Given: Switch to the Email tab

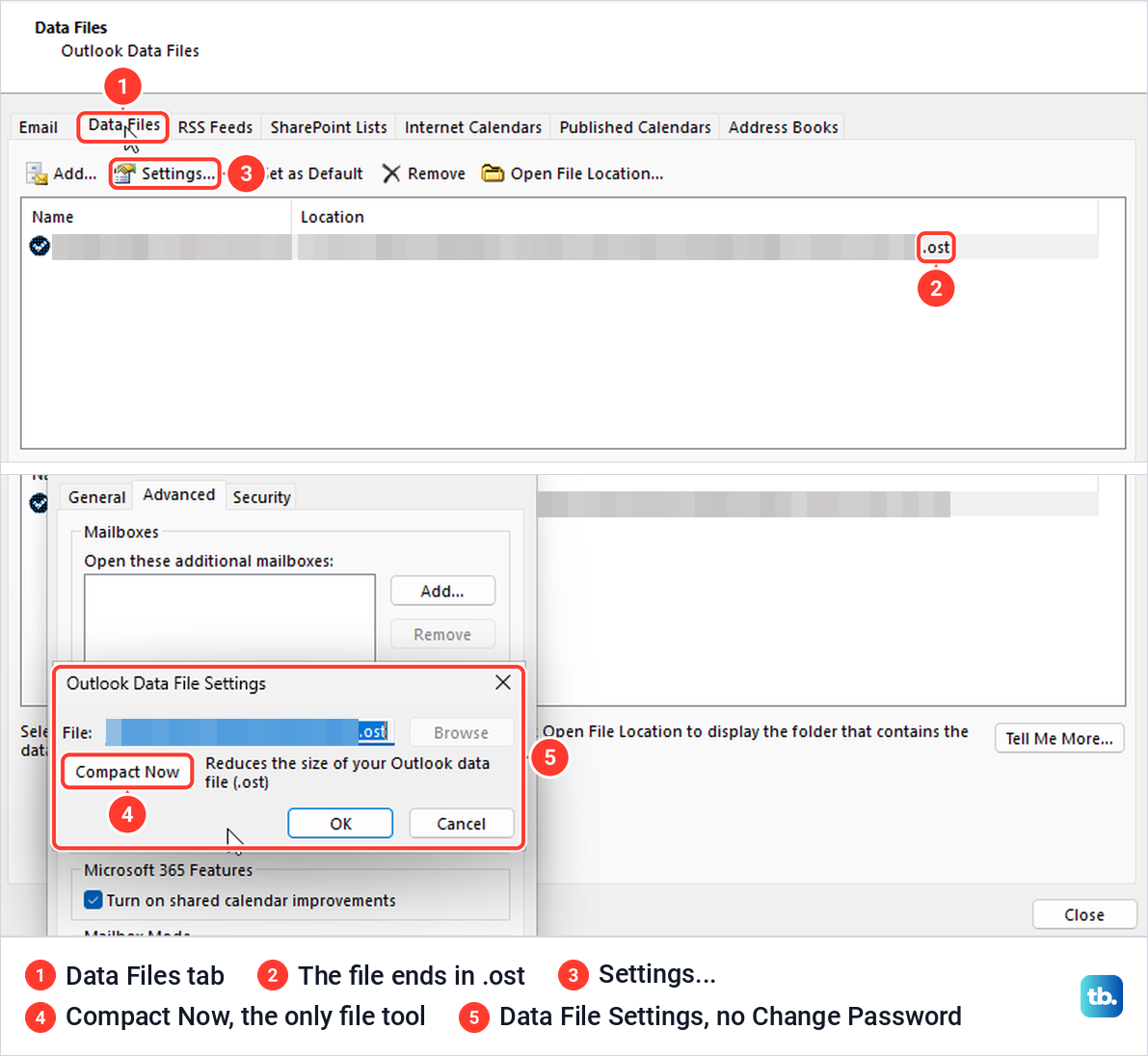Looking at the screenshot, I should 38,127.
